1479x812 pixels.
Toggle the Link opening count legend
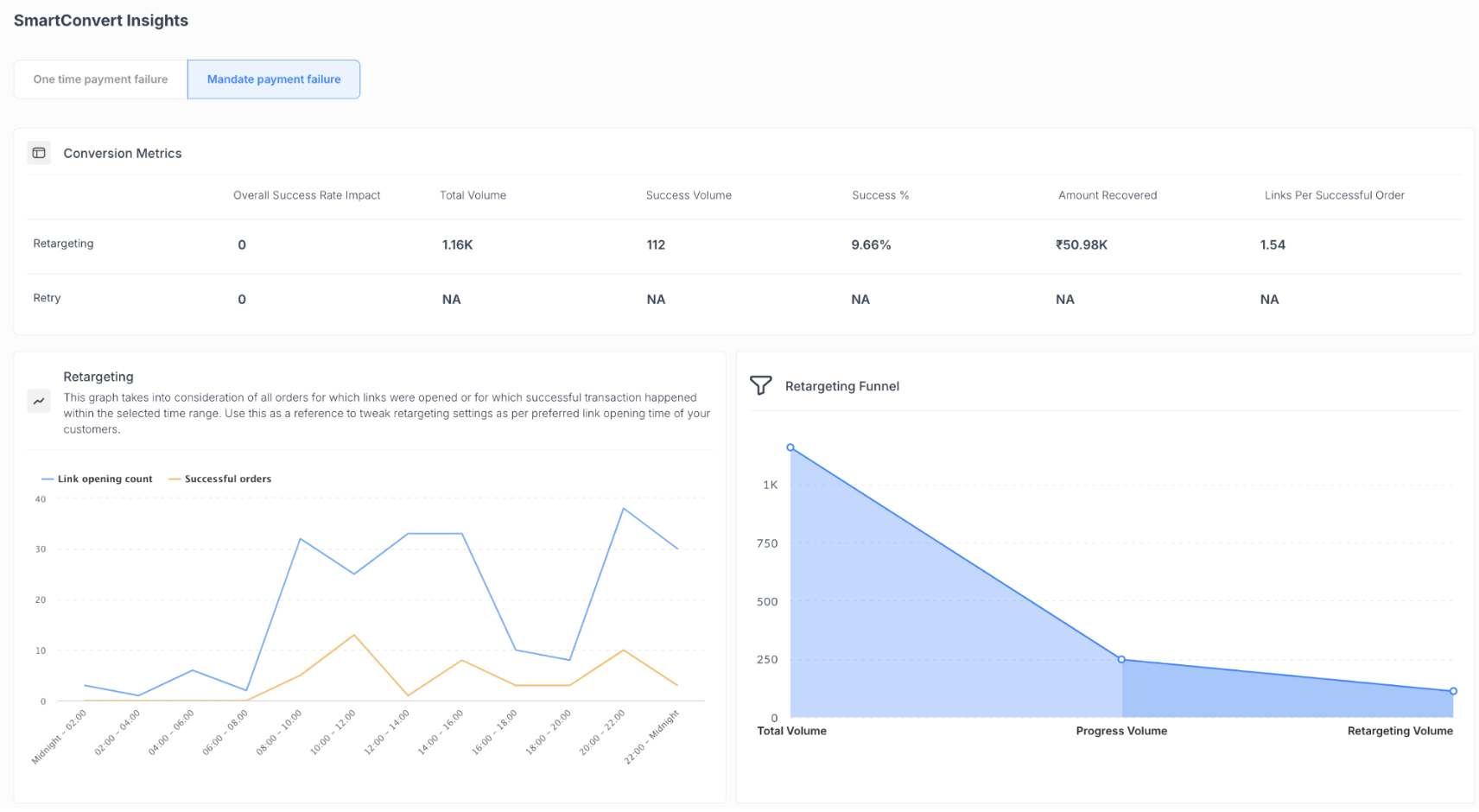(x=97, y=479)
